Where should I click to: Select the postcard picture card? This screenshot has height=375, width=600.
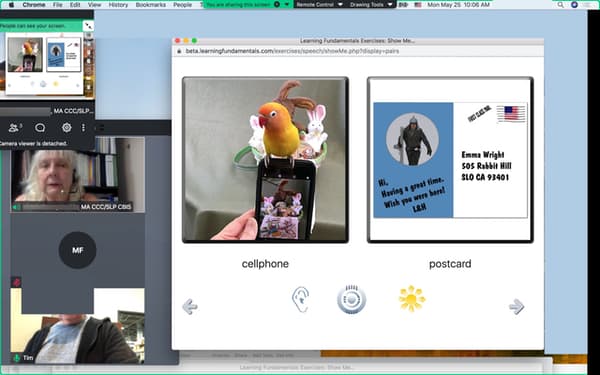click(x=450, y=160)
